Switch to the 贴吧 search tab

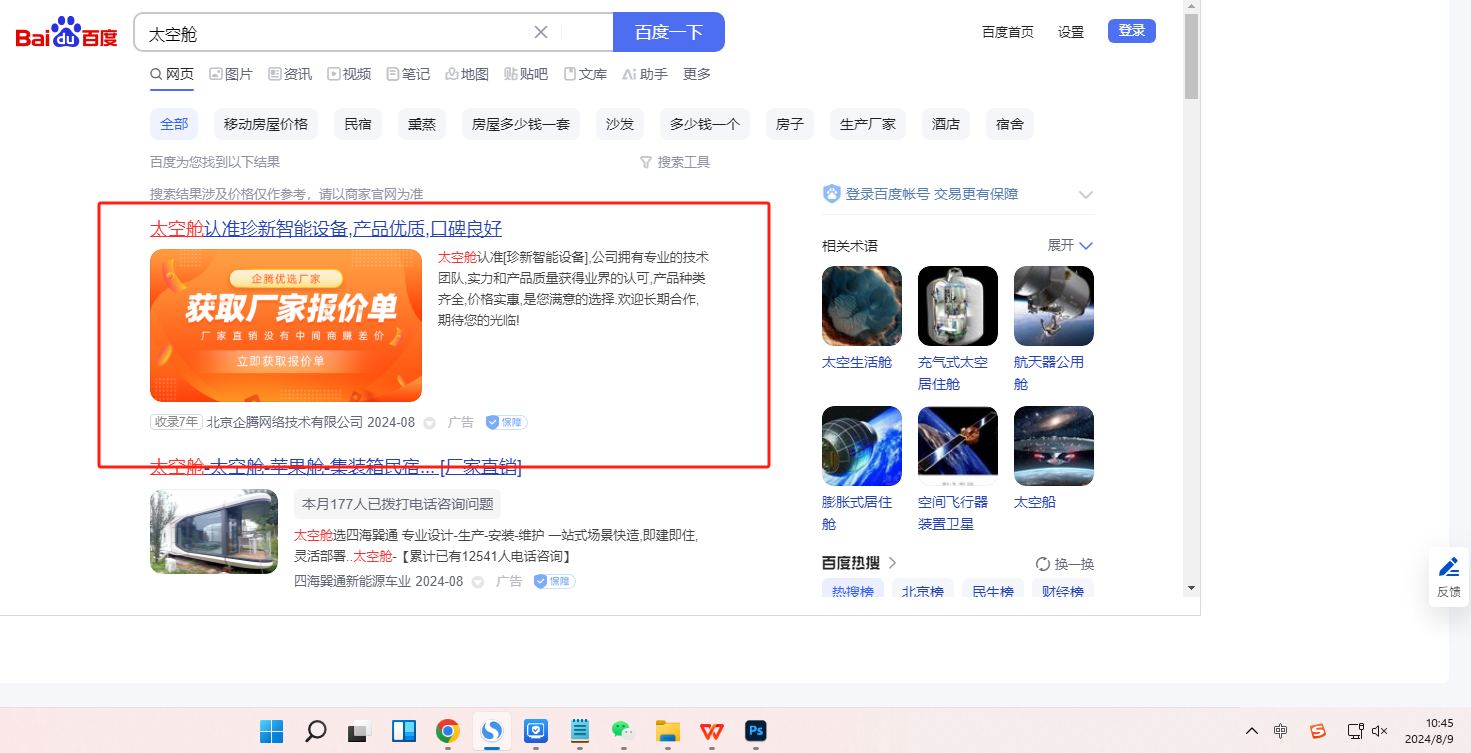click(526, 74)
